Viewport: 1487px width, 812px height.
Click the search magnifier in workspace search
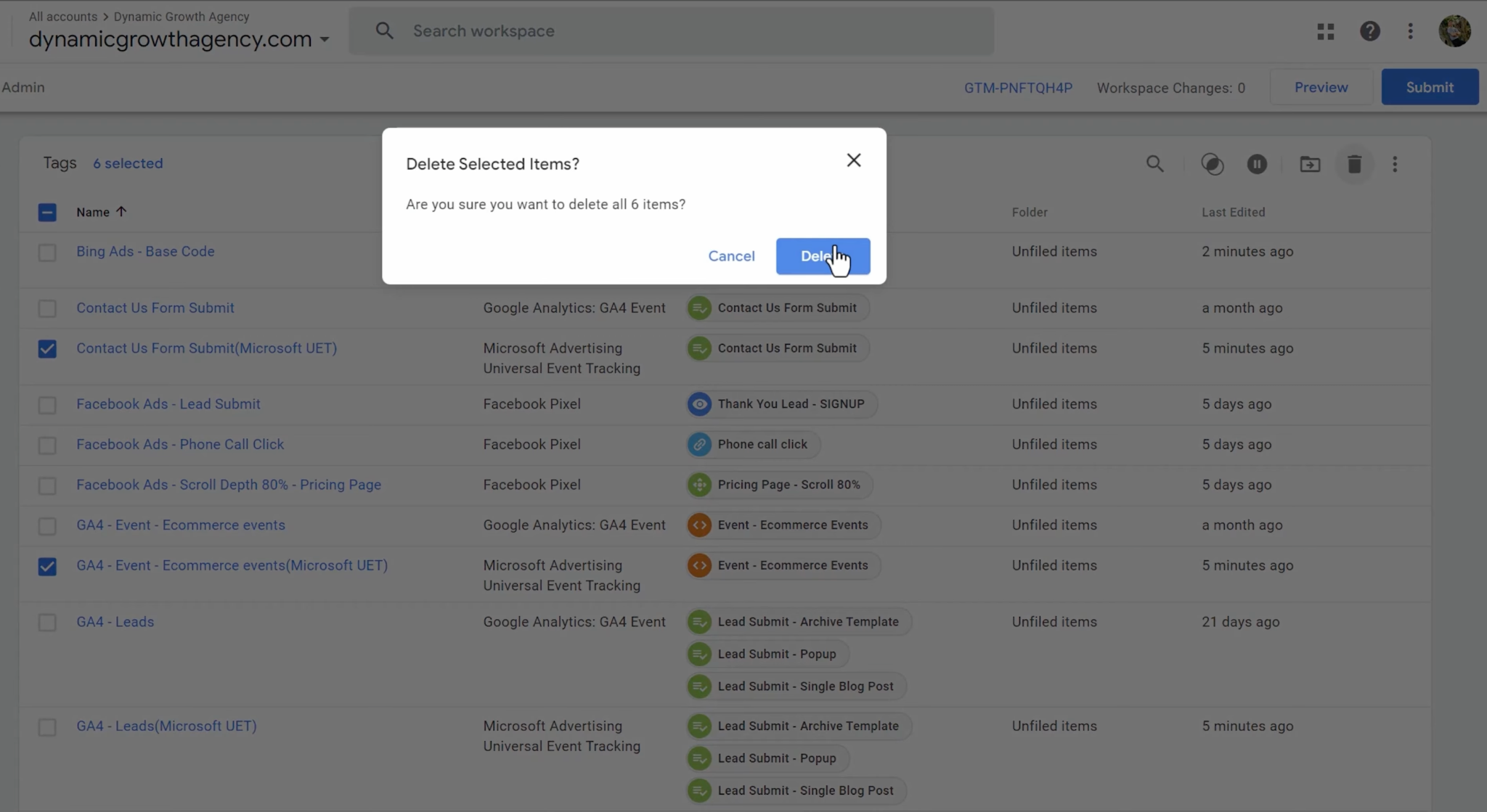[x=384, y=31]
